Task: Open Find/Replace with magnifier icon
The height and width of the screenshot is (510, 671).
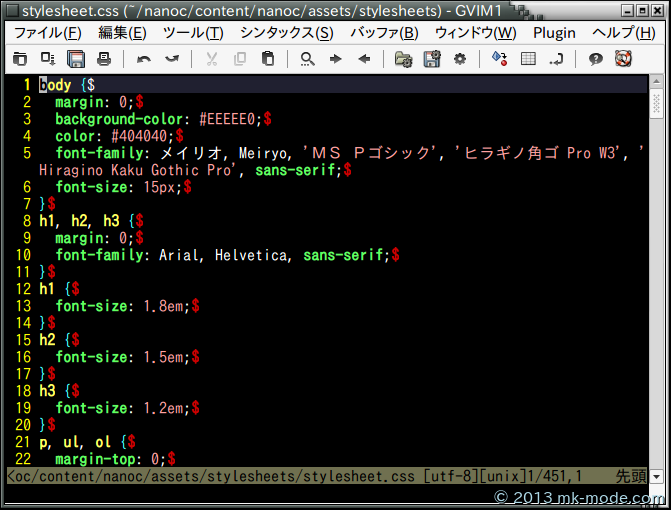Action: pyautogui.click(x=307, y=59)
